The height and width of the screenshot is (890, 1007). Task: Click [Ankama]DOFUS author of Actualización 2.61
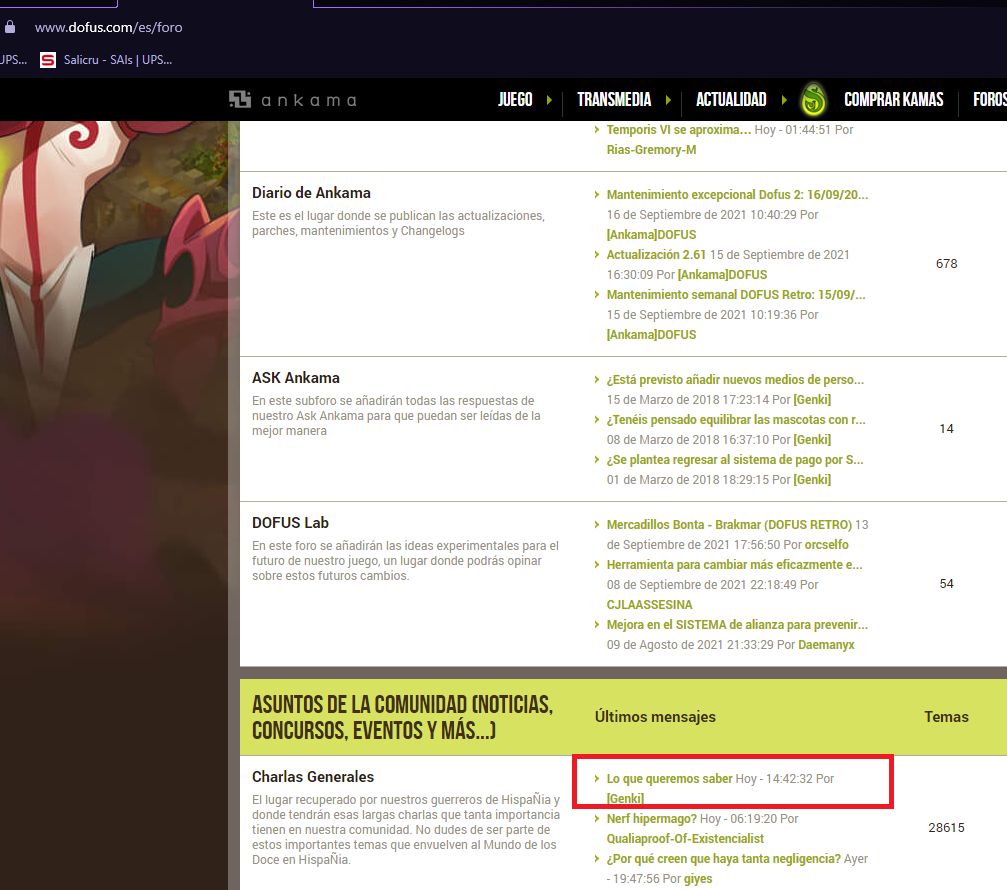click(722, 275)
